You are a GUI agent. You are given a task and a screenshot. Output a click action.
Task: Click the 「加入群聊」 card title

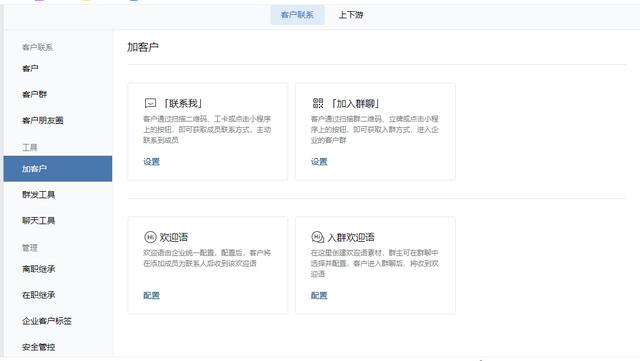pos(355,103)
